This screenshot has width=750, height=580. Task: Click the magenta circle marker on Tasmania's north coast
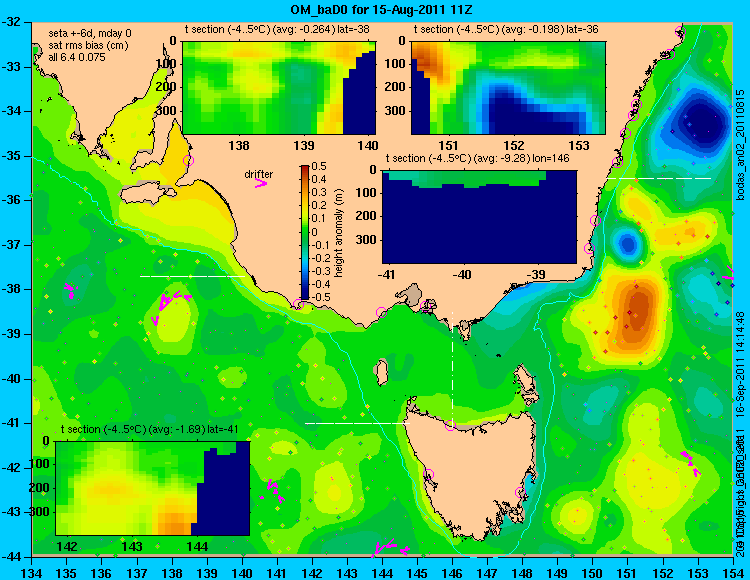[x=450, y=425]
